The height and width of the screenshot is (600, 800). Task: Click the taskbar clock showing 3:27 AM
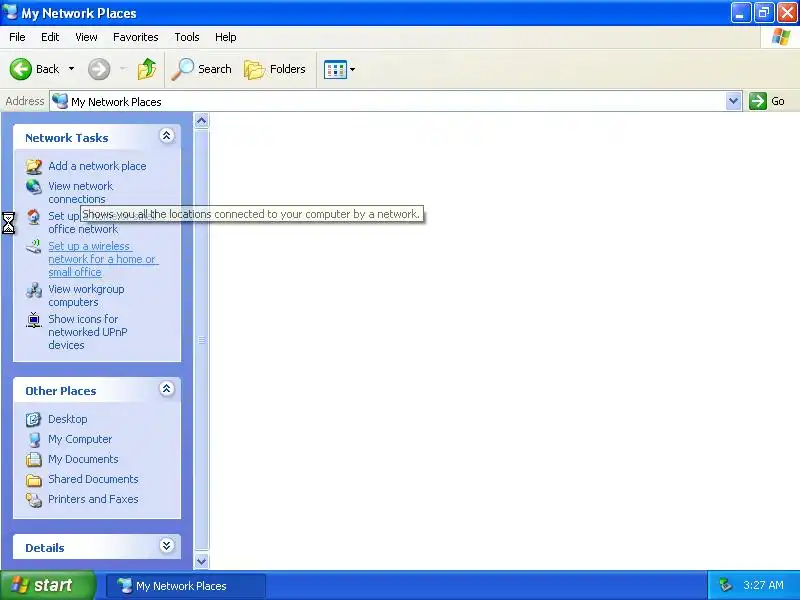[x=763, y=585]
